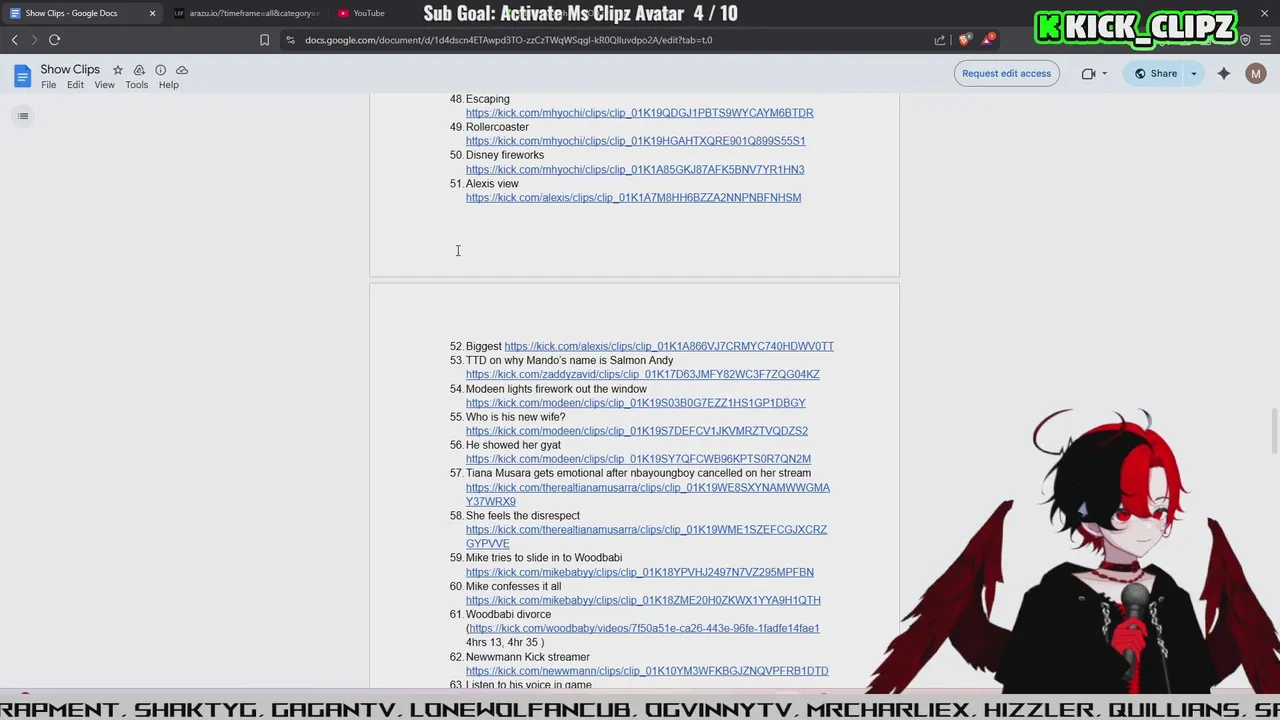Click the Show Clips document title
Screen dimensions: 1280x720
click(70, 69)
